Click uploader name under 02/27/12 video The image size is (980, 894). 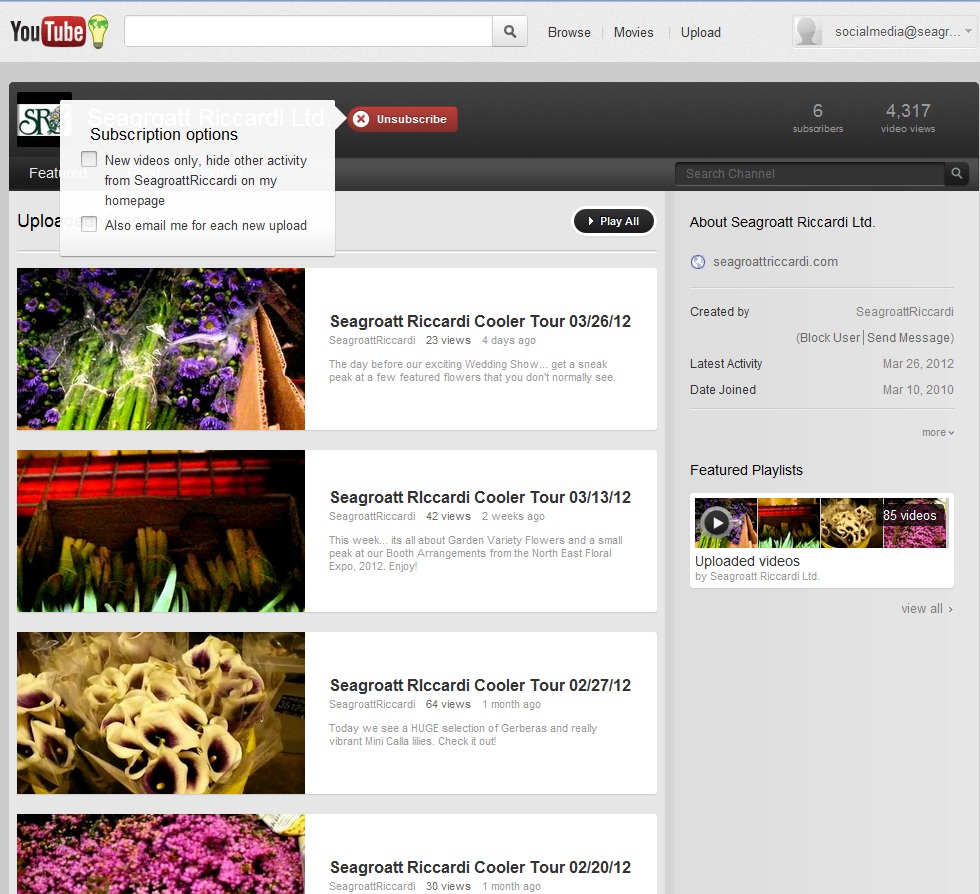click(x=372, y=705)
